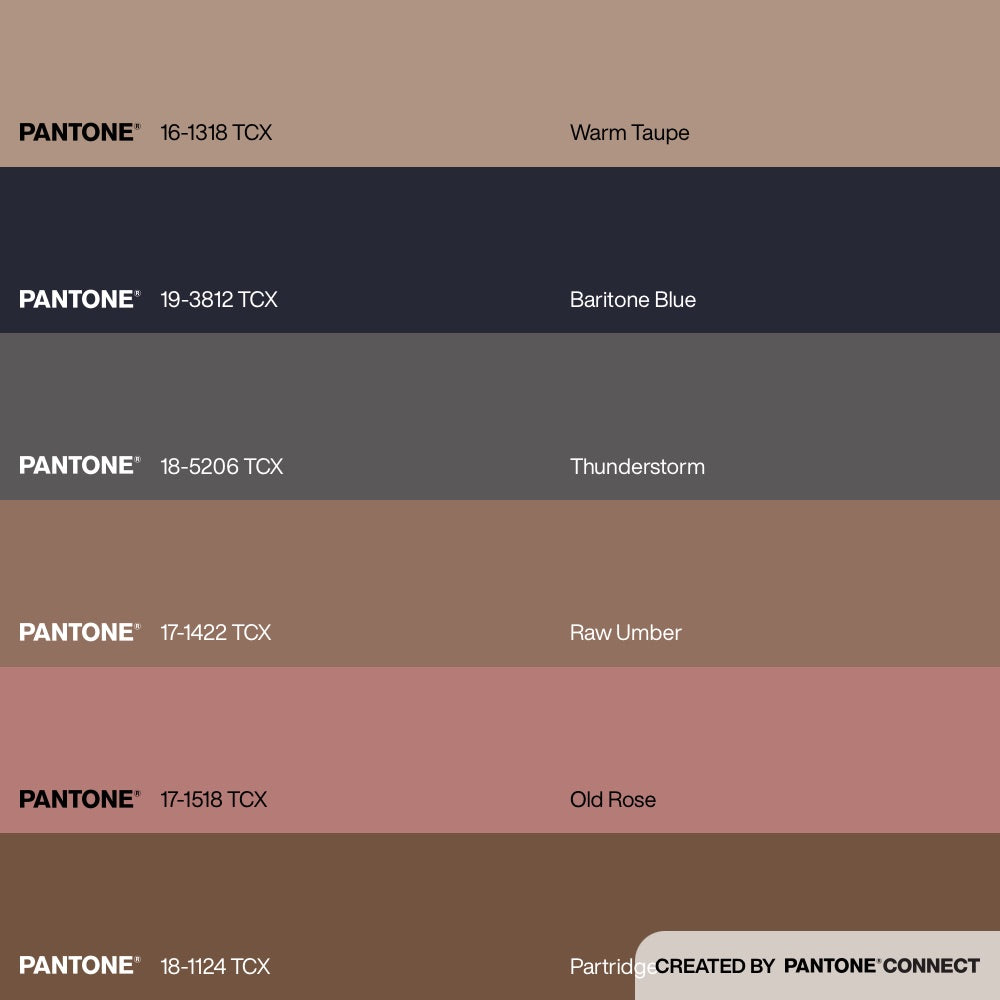Screen dimensions: 1000x1000
Task: Pick the Old Rose name label
Action: click(612, 799)
